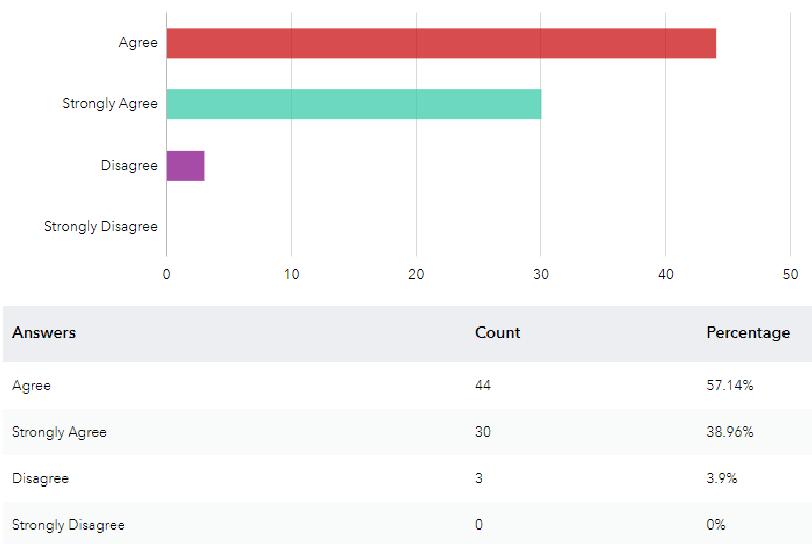Click the 20 tick on chart axis
The image size is (812, 544).
point(416,275)
